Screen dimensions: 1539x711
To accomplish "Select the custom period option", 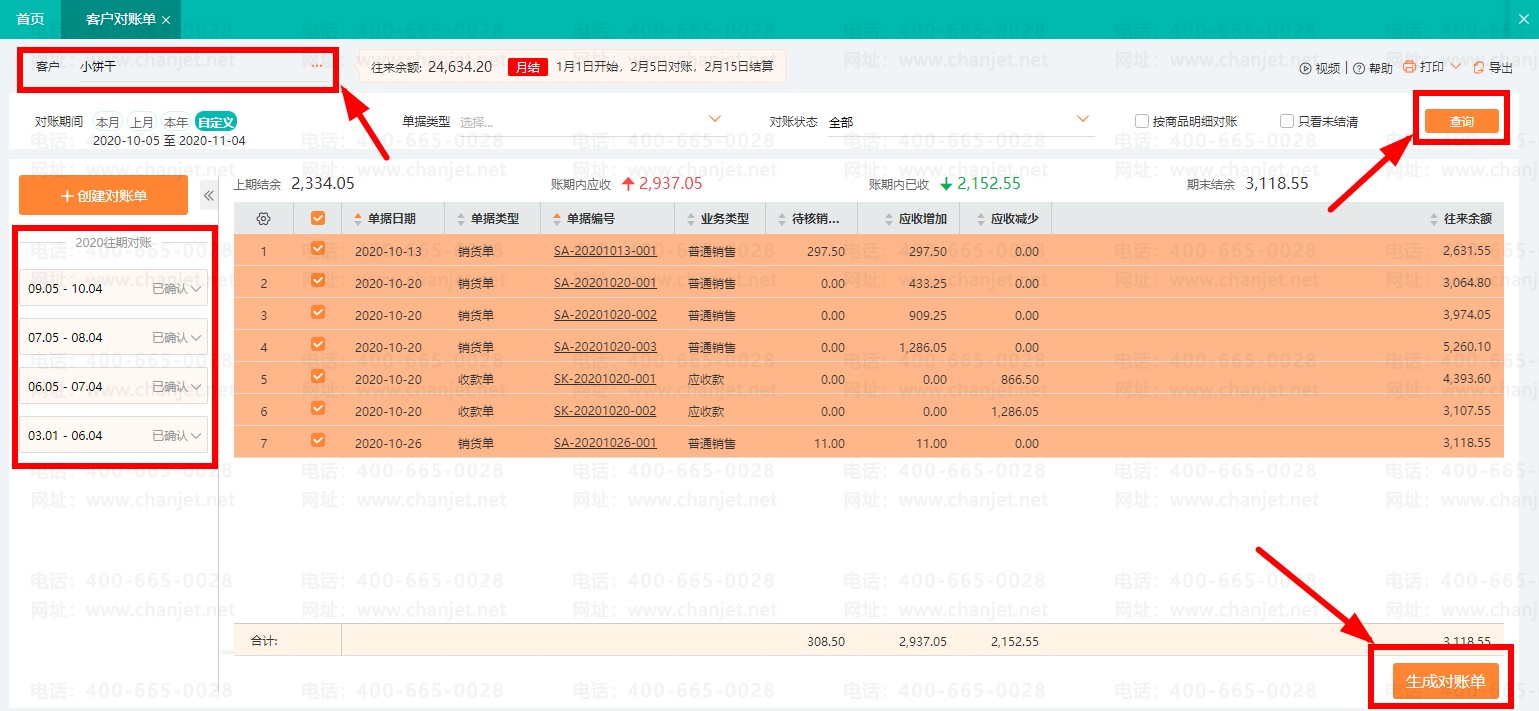I will [215, 122].
